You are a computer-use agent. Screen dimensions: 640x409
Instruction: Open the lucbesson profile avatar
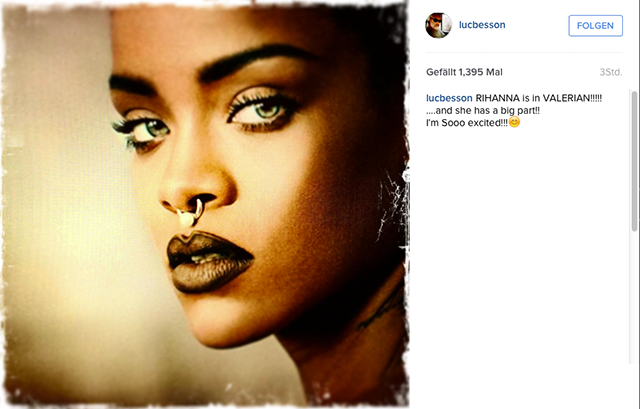439,25
